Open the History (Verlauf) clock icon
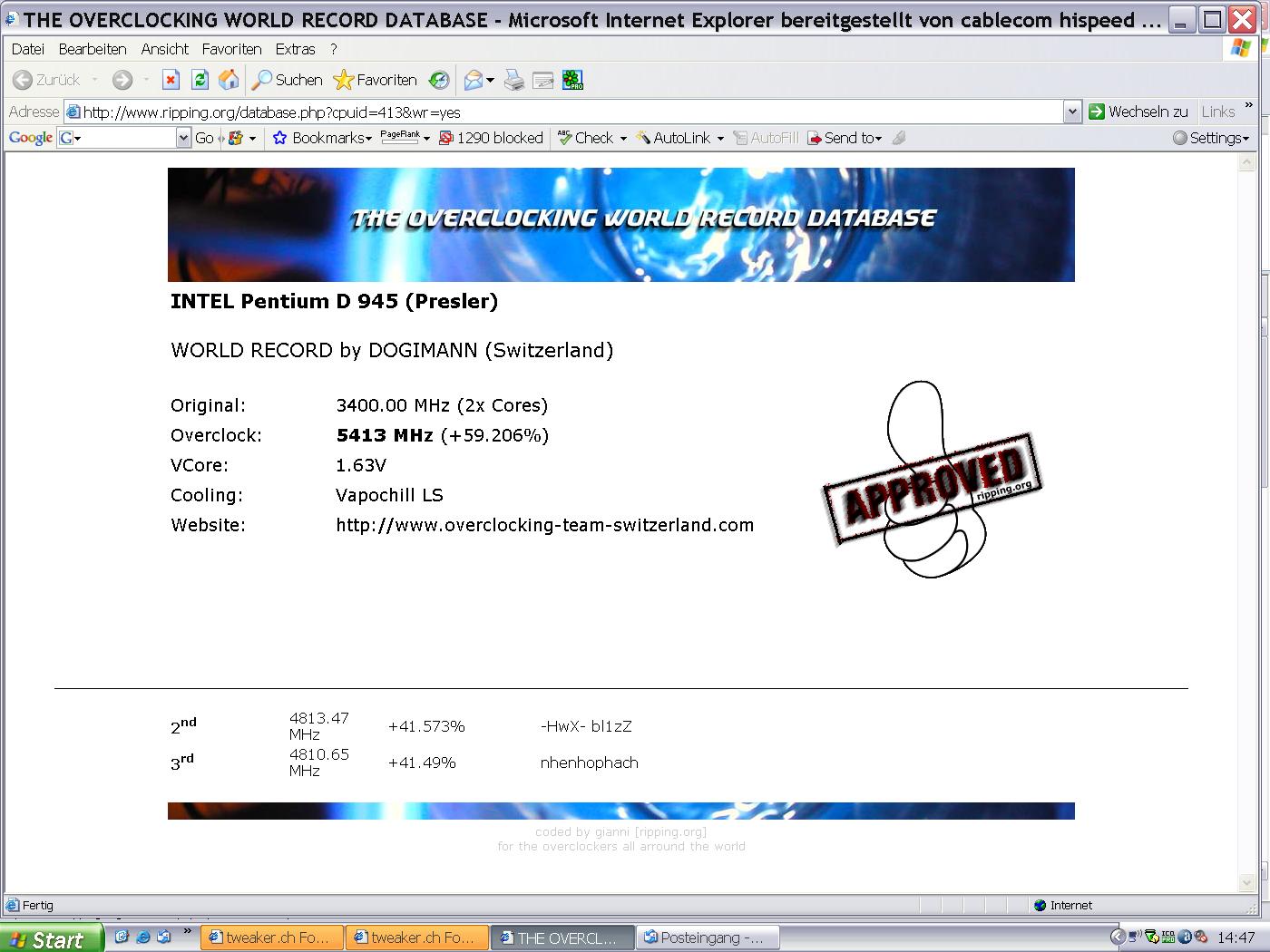Viewport: 1270px width, 952px height. coord(439,81)
